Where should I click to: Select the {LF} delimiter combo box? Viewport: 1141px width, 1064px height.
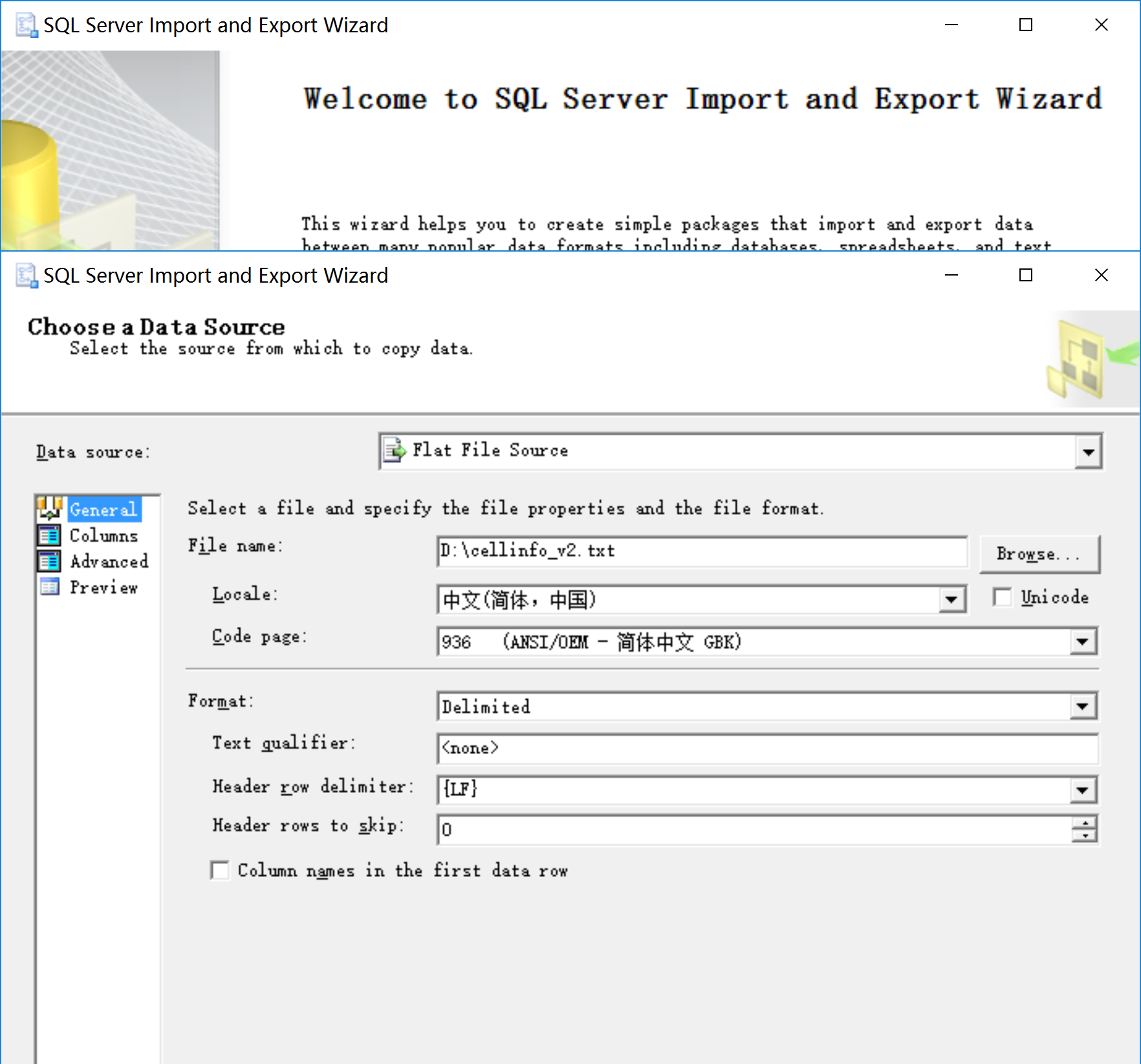767,790
